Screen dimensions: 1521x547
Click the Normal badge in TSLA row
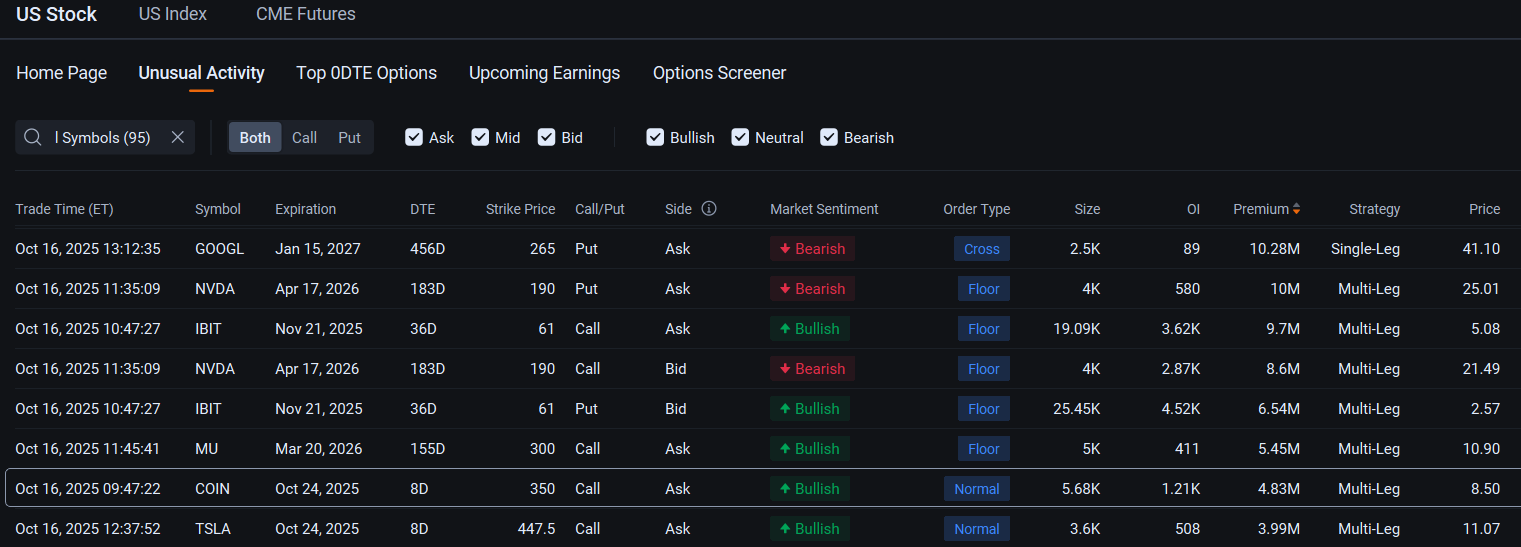(977, 529)
